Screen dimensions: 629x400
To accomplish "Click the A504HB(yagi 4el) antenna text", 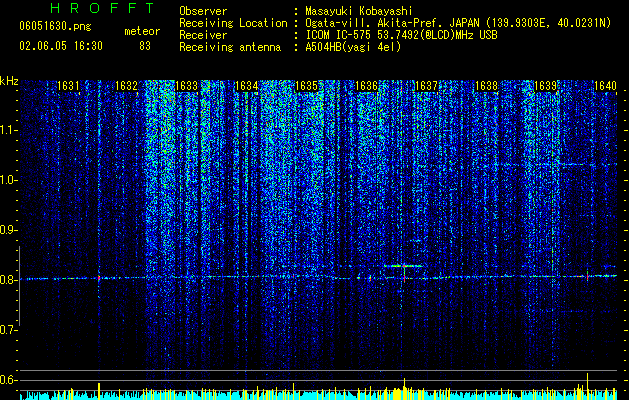I will coord(353,47).
